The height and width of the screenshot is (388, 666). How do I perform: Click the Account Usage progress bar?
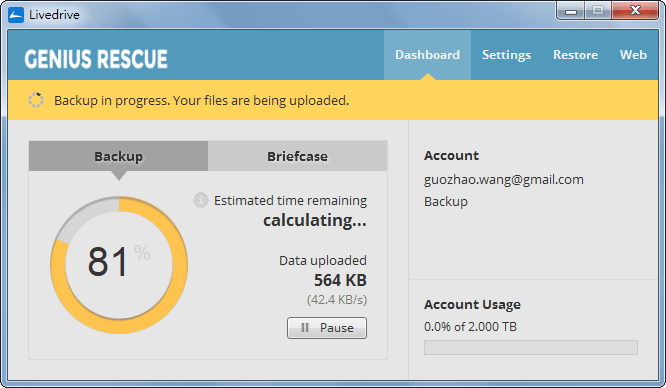531,347
